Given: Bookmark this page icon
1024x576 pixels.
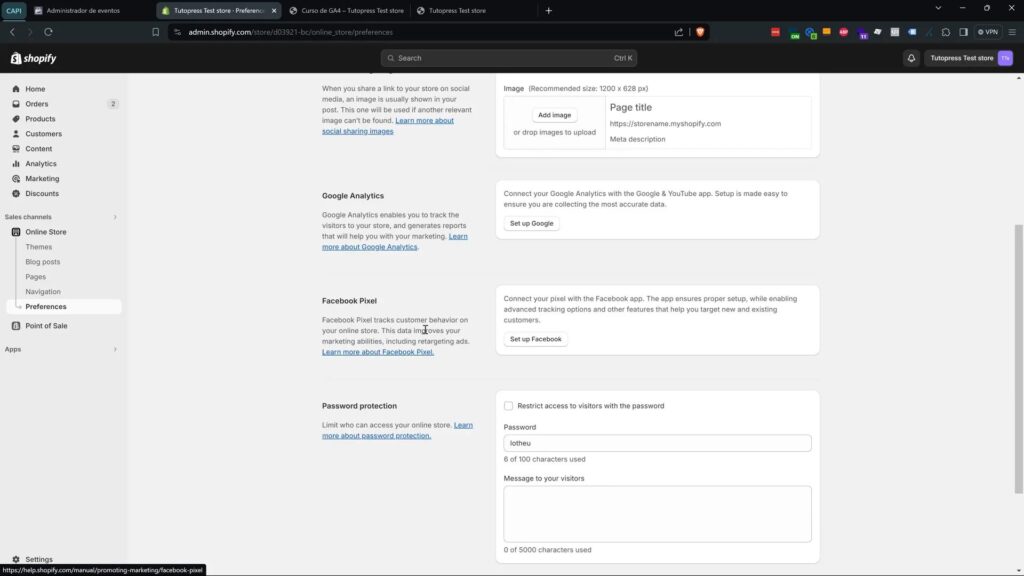Looking at the screenshot, I should click(155, 32).
